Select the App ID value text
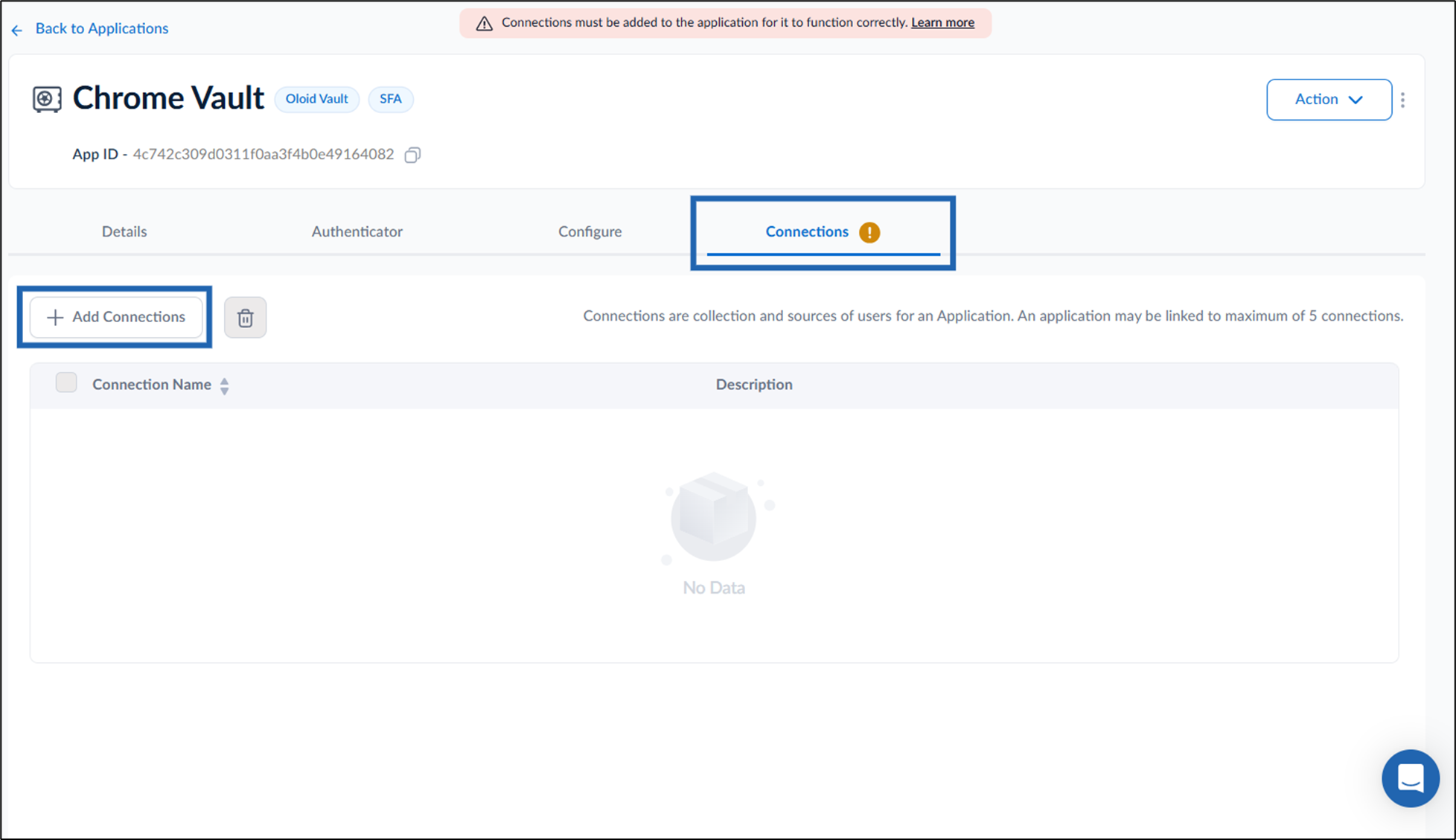Image resolution: width=1456 pixels, height=840 pixels. (x=263, y=154)
